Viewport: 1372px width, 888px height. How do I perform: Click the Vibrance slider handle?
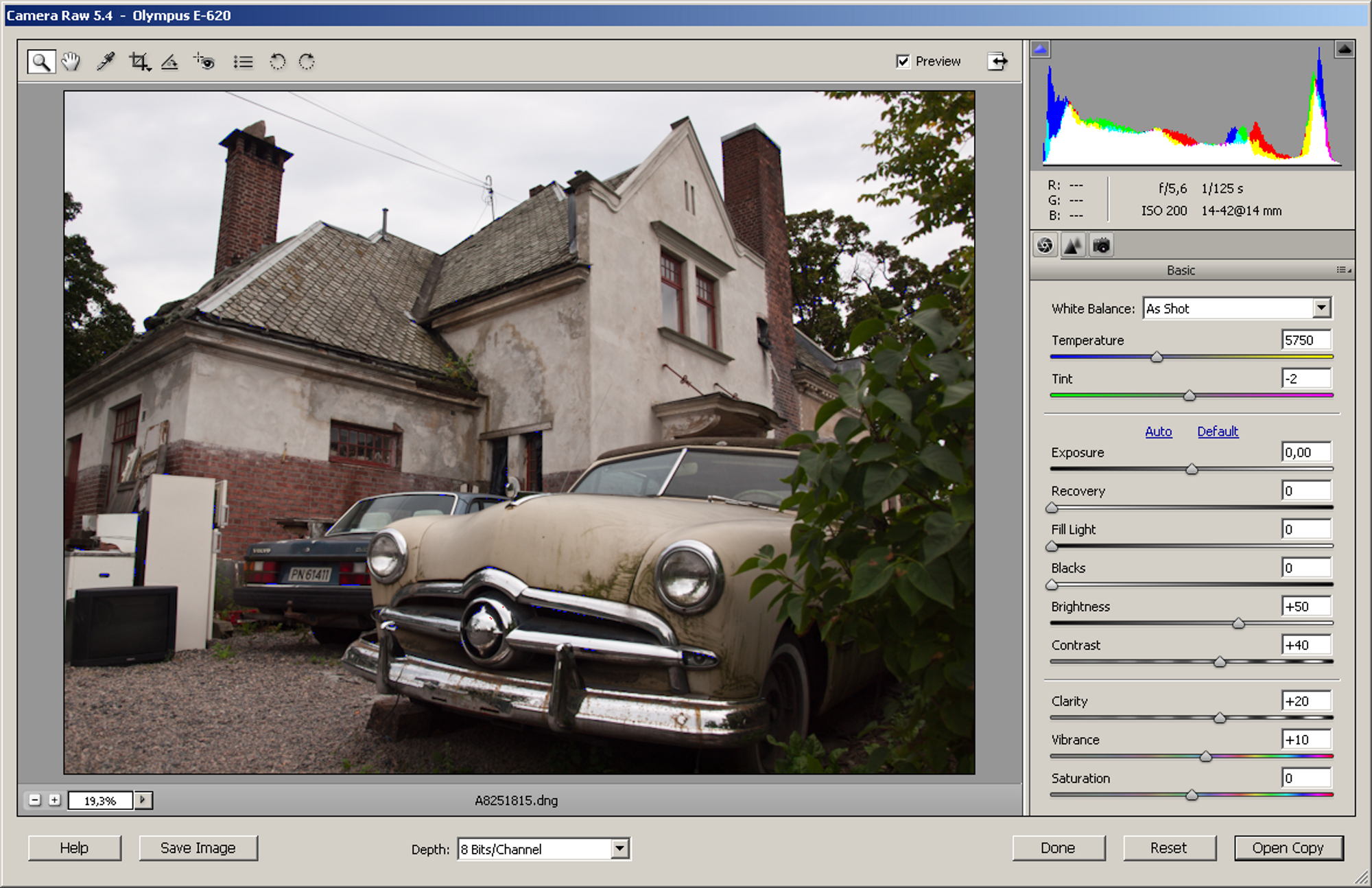[1205, 756]
